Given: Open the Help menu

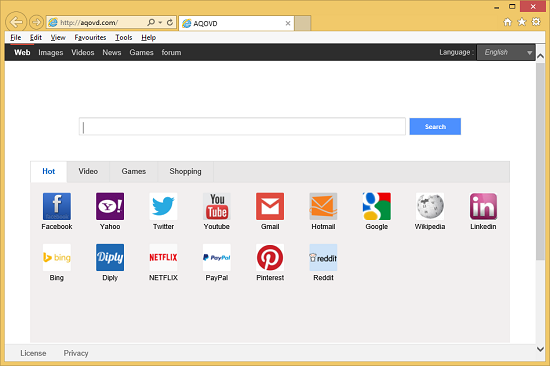Looking at the screenshot, I should pyautogui.click(x=148, y=38).
